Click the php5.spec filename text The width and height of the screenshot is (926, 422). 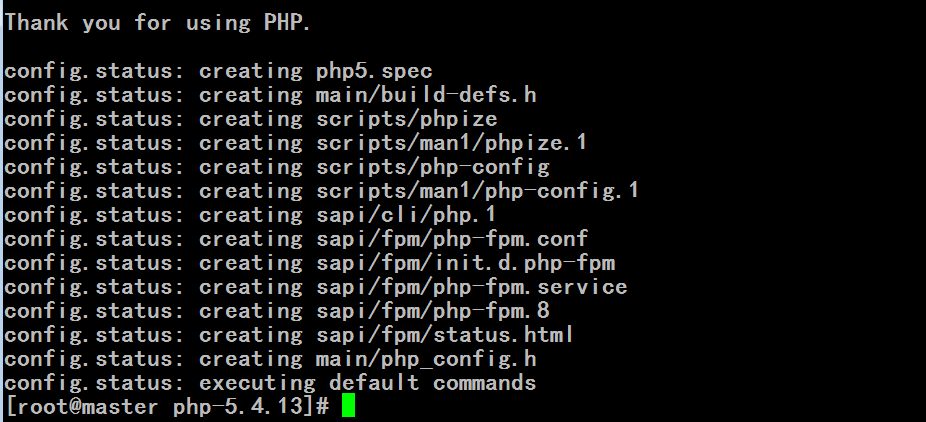pyautogui.click(x=367, y=71)
